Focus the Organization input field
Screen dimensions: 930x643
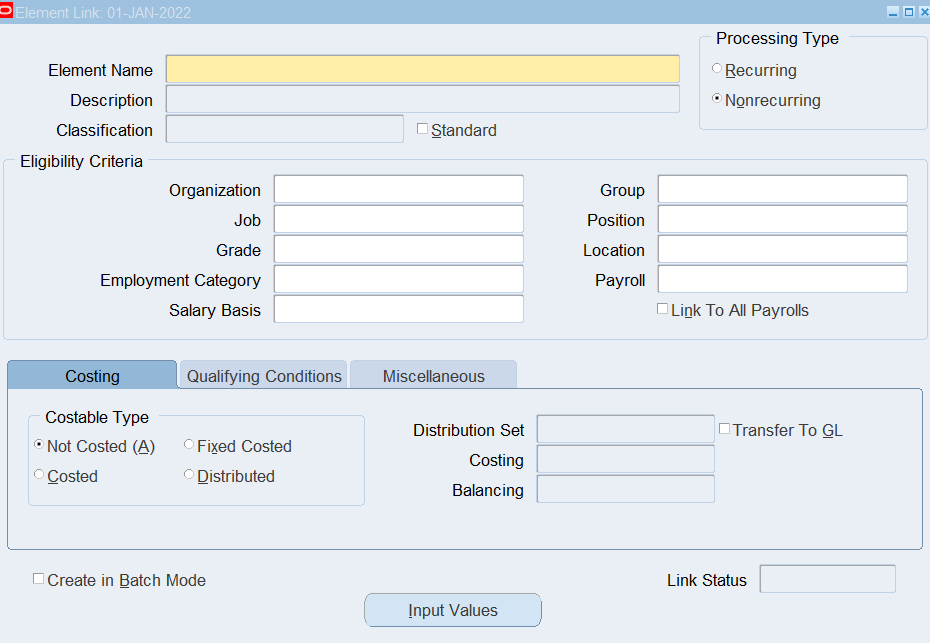click(398, 190)
